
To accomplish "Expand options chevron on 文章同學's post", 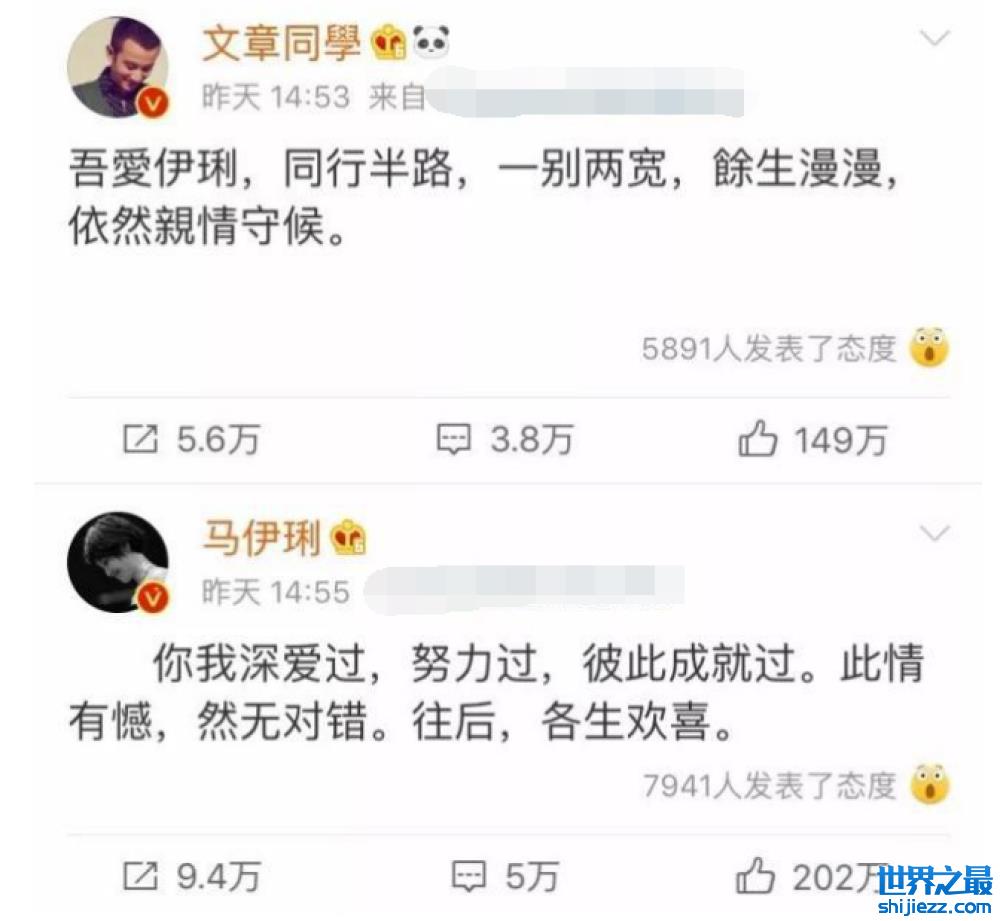I will (x=936, y=39).
